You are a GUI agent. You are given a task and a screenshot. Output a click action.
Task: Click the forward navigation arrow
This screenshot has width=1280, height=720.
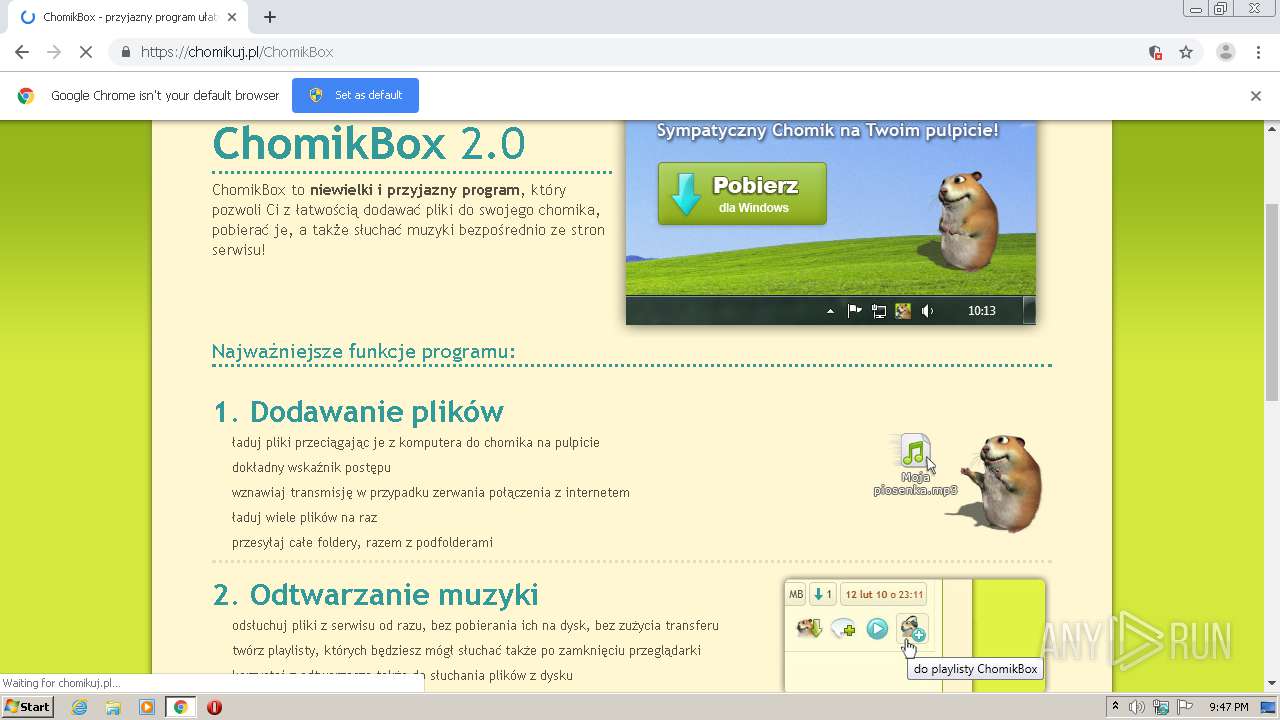(x=54, y=52)
